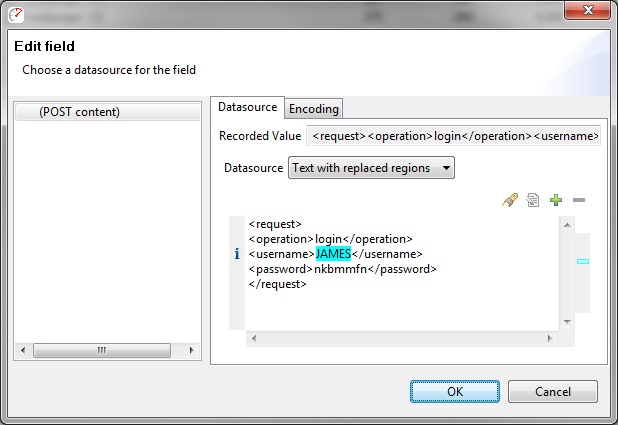
Task: Add a replaced region with green plus
Action: pyautogui.click(x=556, y=200)
